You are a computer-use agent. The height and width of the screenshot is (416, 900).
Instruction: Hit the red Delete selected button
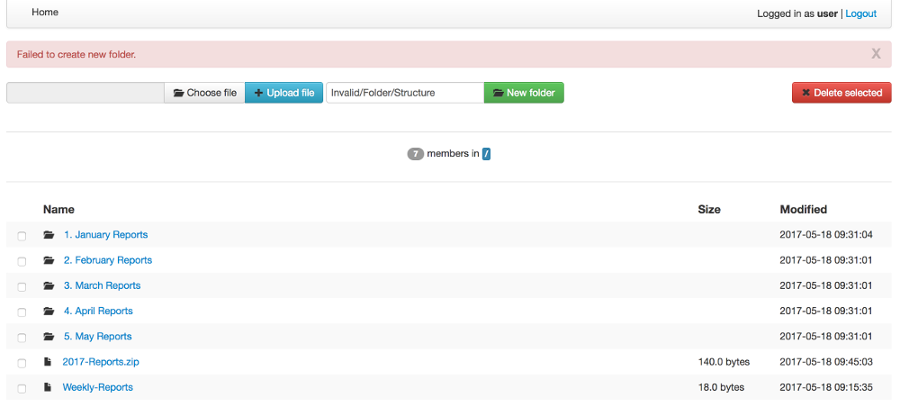click(841, 93)
